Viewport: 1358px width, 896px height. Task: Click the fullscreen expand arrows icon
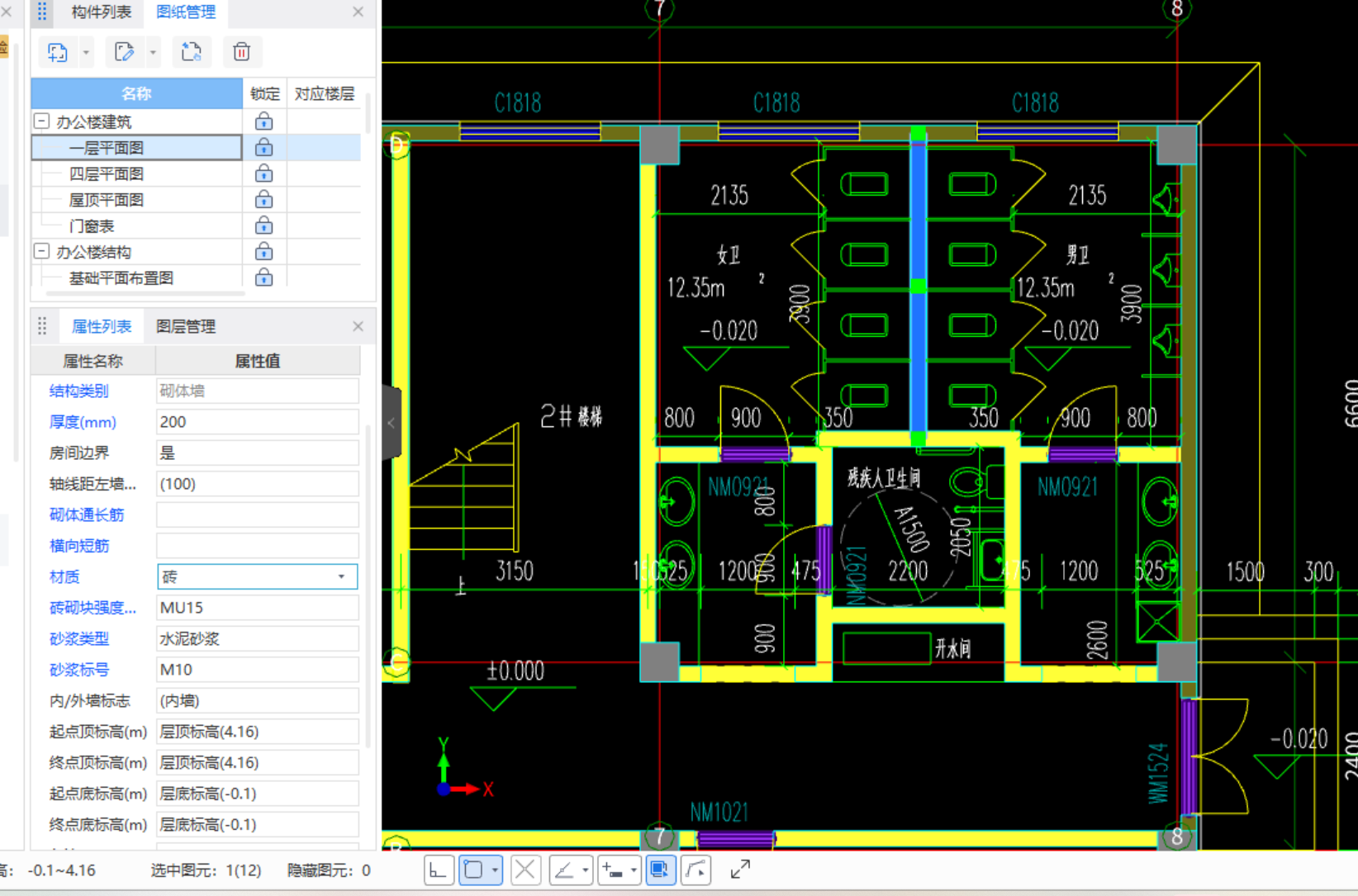[x=740, y=870]
